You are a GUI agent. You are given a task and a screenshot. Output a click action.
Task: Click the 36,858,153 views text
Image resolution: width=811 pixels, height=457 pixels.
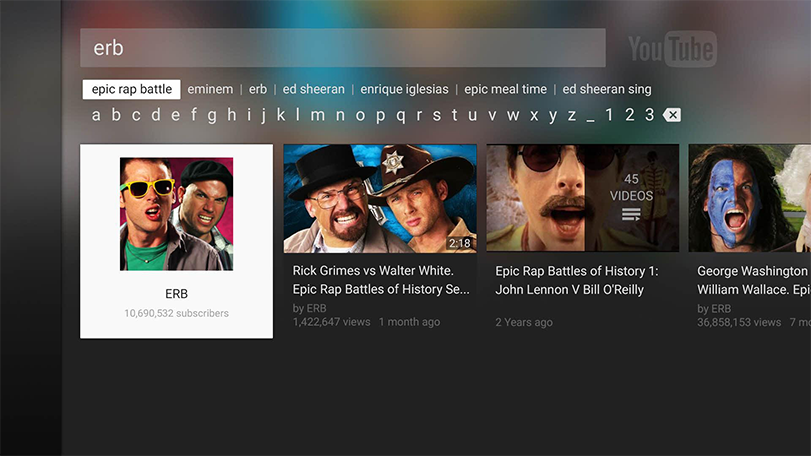[x=739, y=322]
